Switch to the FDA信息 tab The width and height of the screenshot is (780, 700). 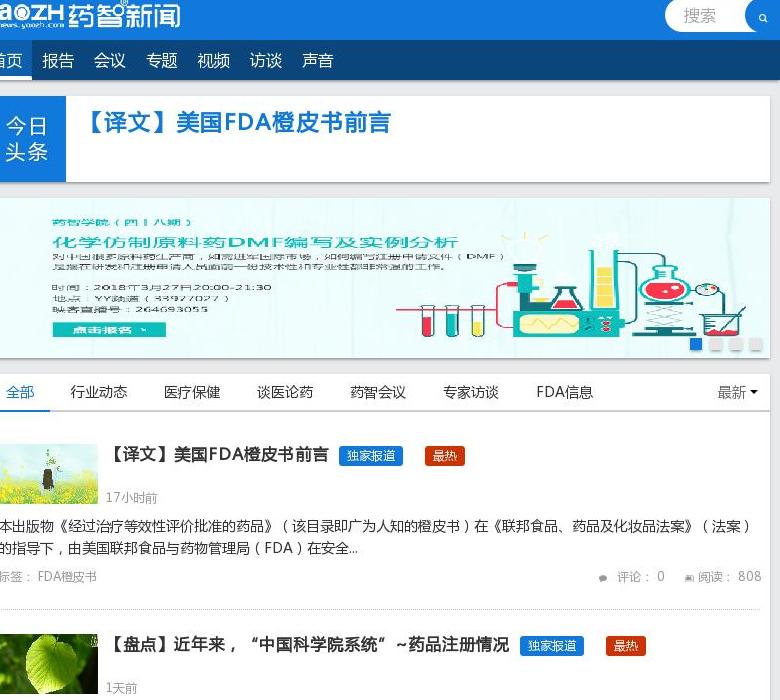(565, 392)
